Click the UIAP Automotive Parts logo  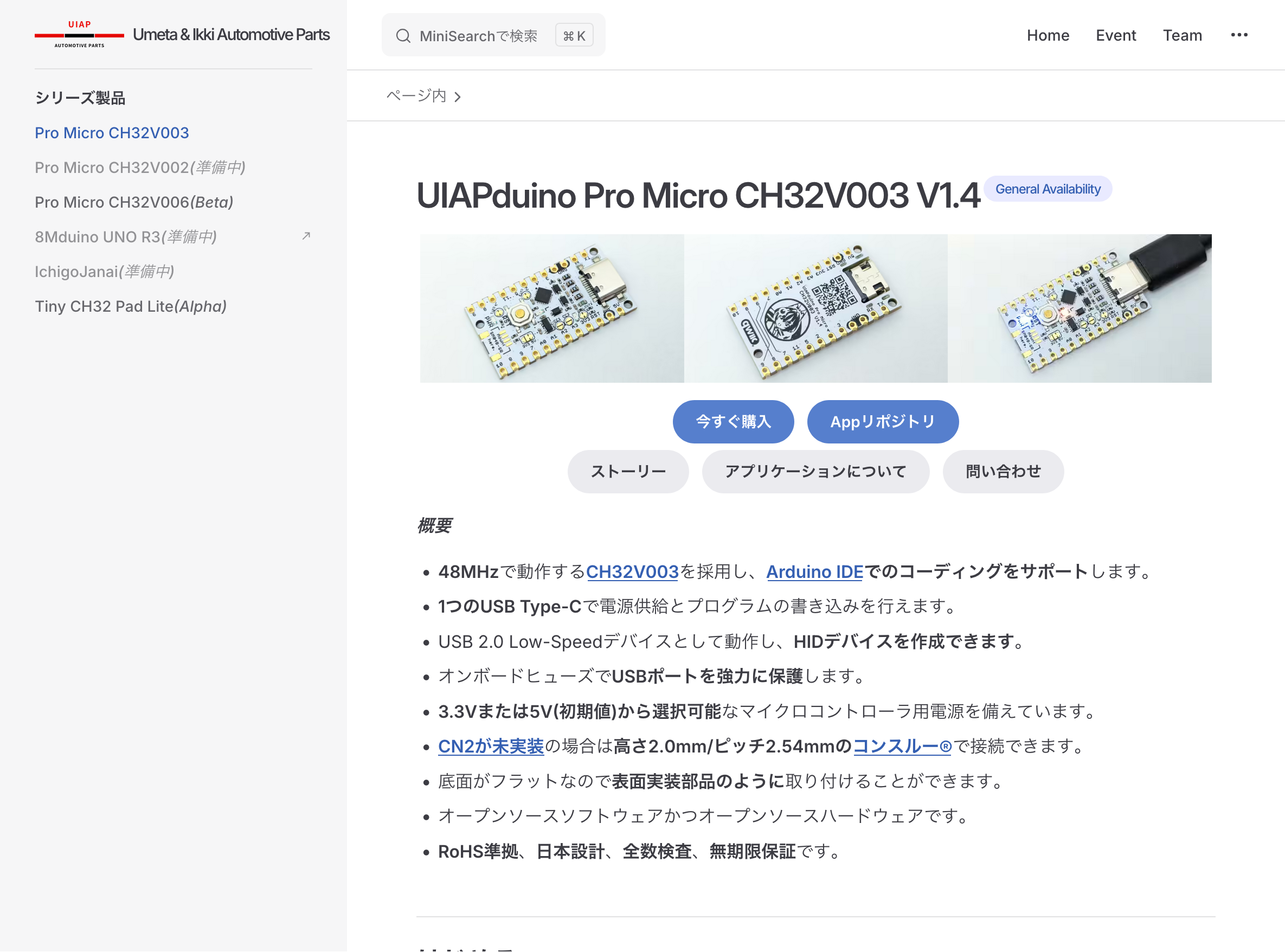click(79, 35)
